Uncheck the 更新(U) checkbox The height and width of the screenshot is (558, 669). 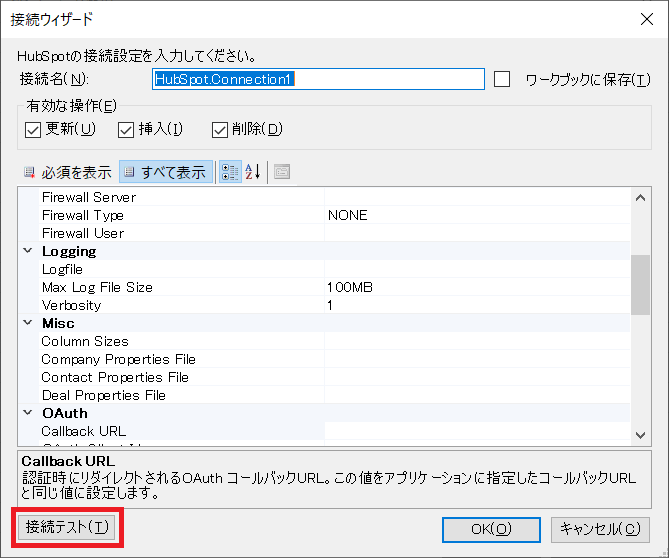tap(33, 130)
